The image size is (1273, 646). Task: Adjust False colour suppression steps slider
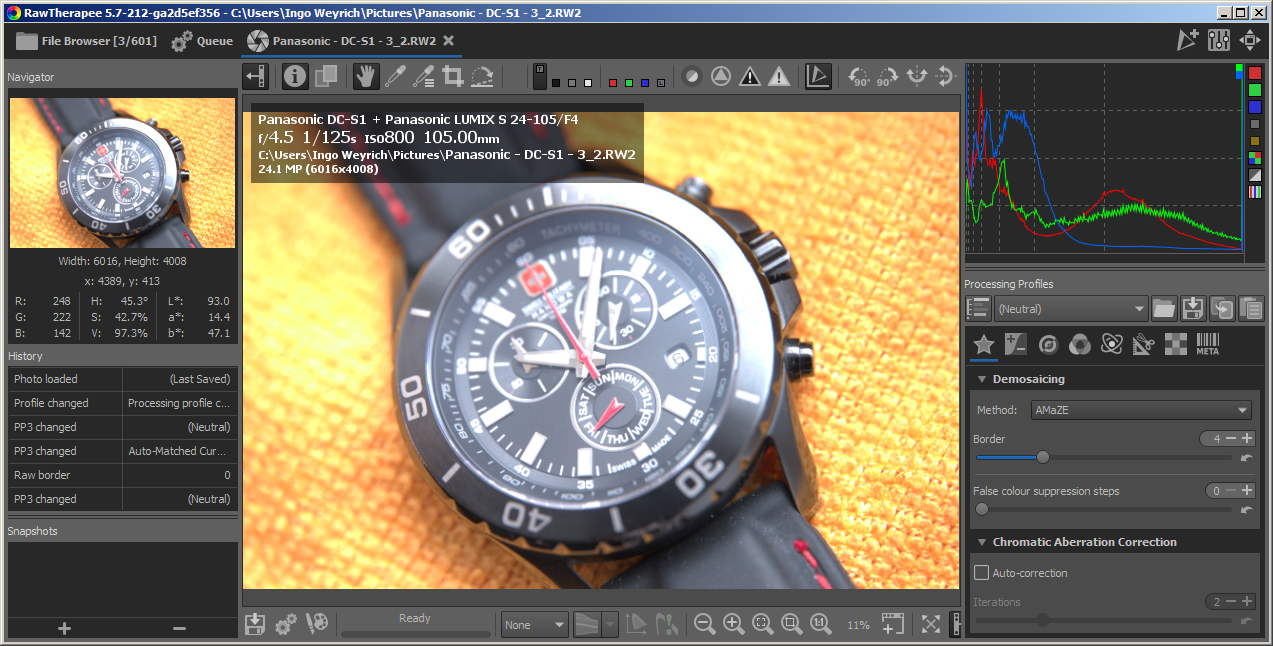1104,509
